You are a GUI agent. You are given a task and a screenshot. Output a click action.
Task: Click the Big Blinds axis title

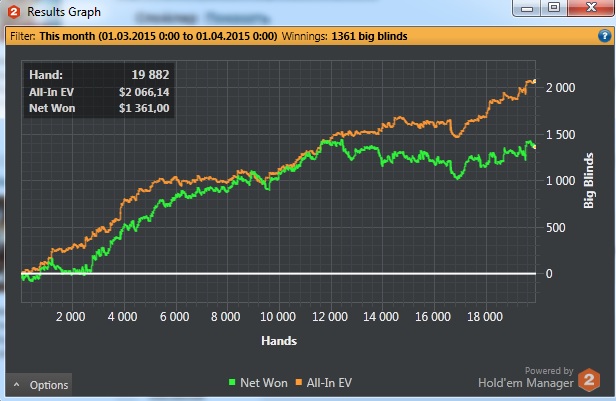click(588, 181)
